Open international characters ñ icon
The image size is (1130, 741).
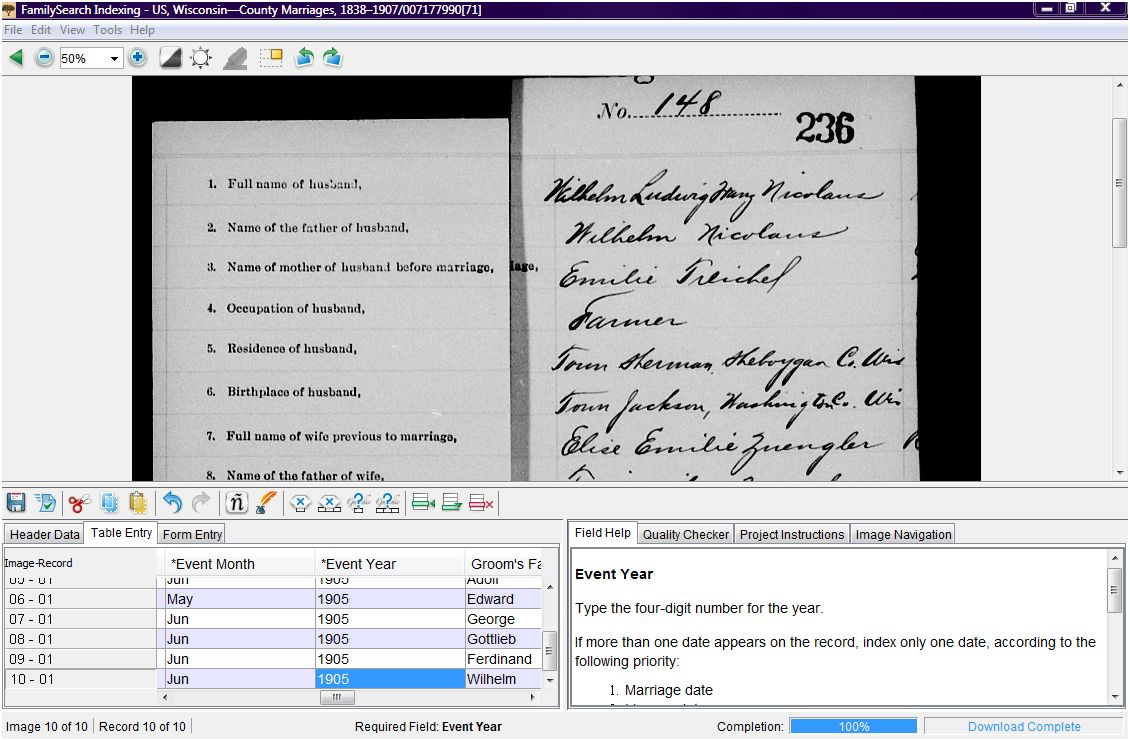236,502
